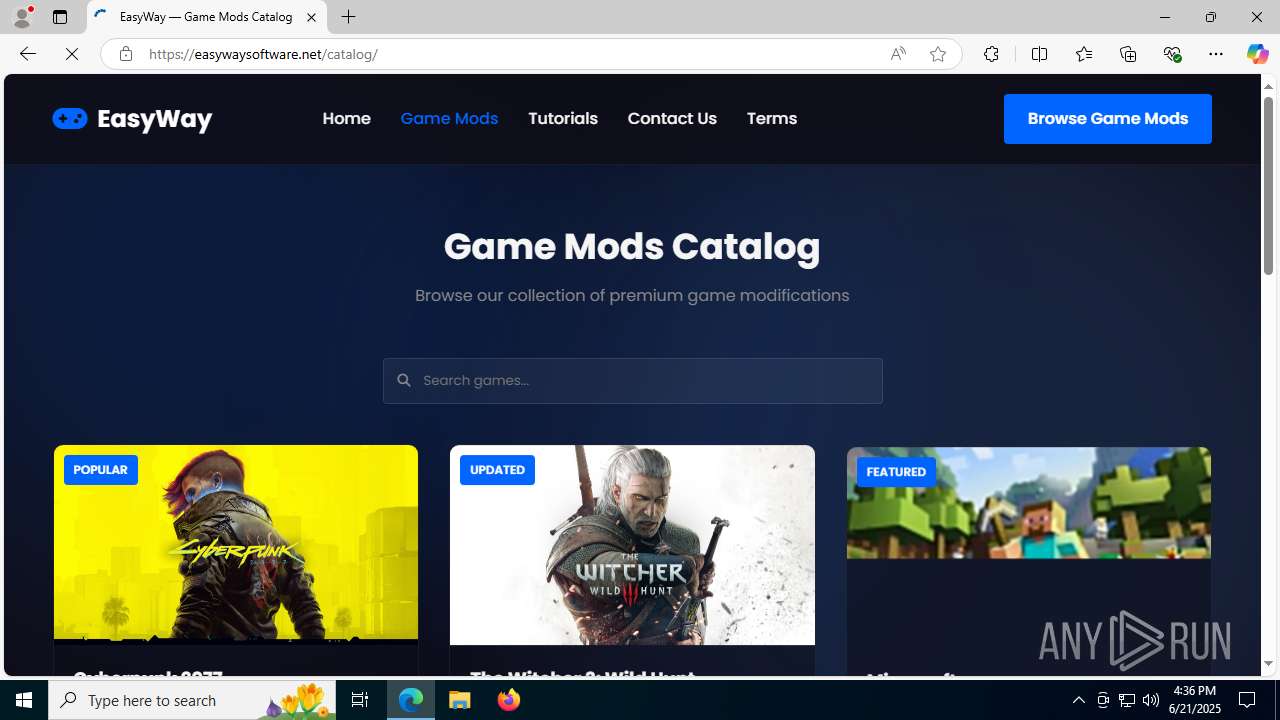Image resolution: width=1280 pixels, height=720 pixels.
Task: Open File Explorer from the taskbar
Action: pos(460,700)
